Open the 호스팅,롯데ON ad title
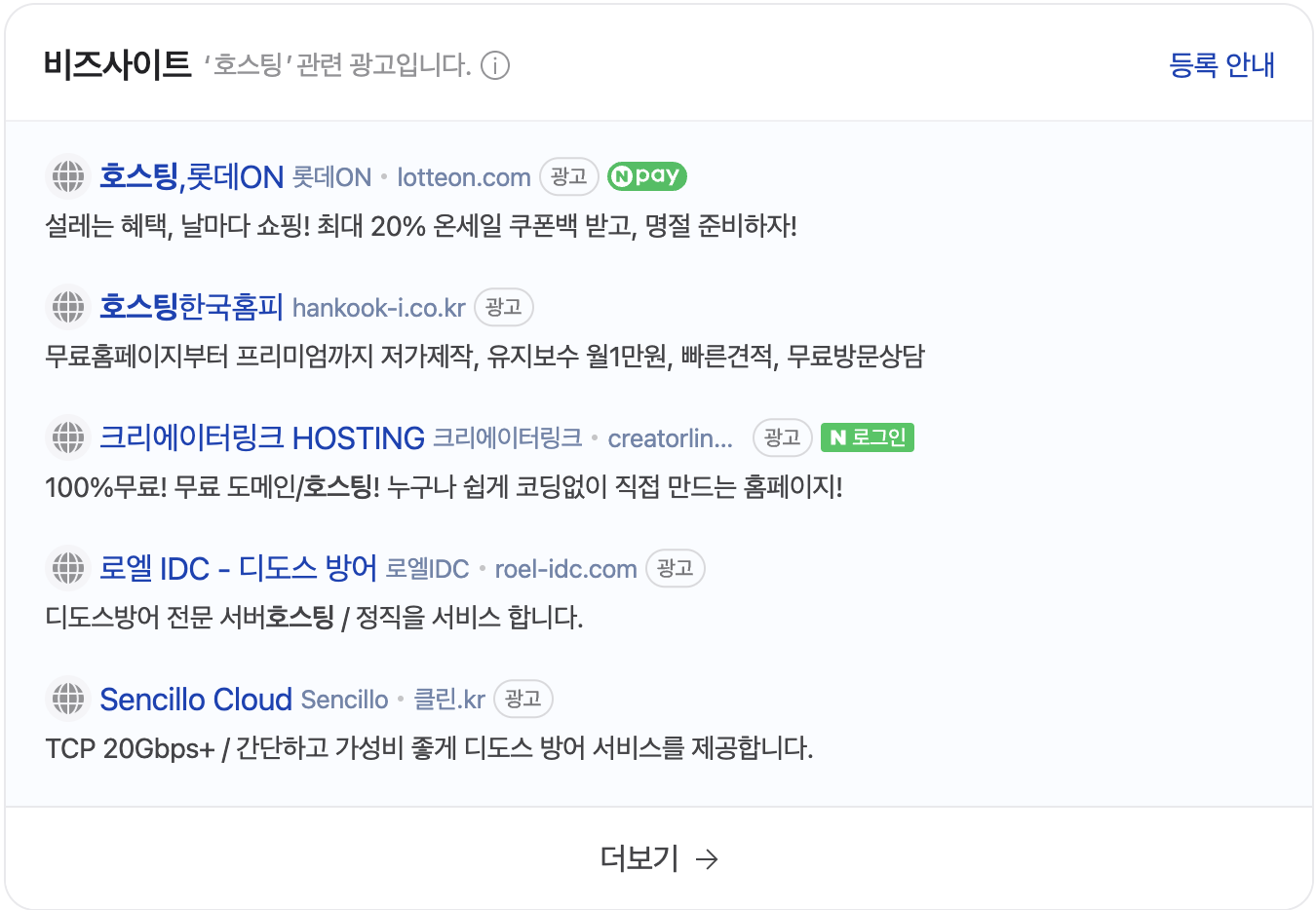Screen dimensions: 1316x910 click(191, 176)
